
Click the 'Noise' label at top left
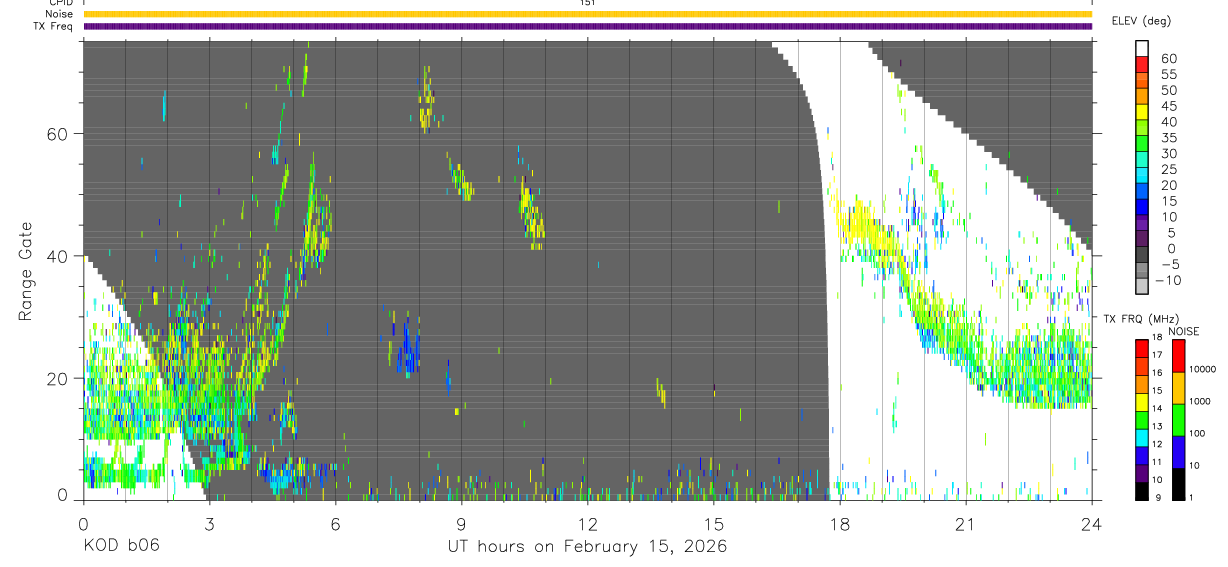pyautogui.click(x=58, y=14)
